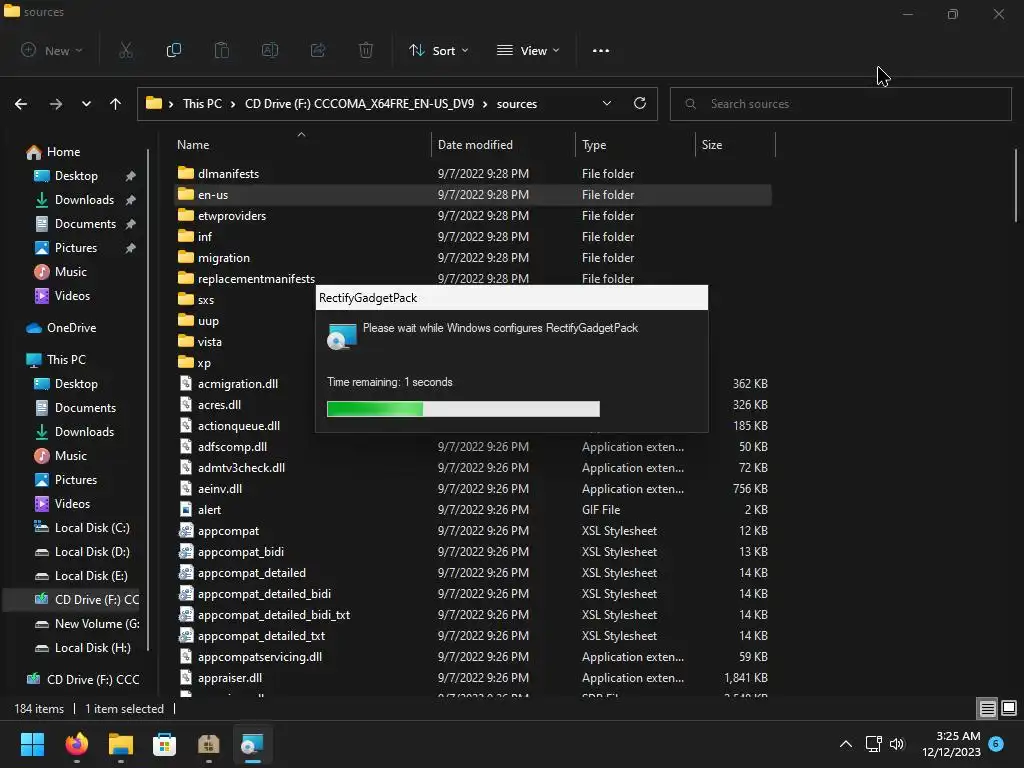Open the New dropdown menu

(52, 50)
